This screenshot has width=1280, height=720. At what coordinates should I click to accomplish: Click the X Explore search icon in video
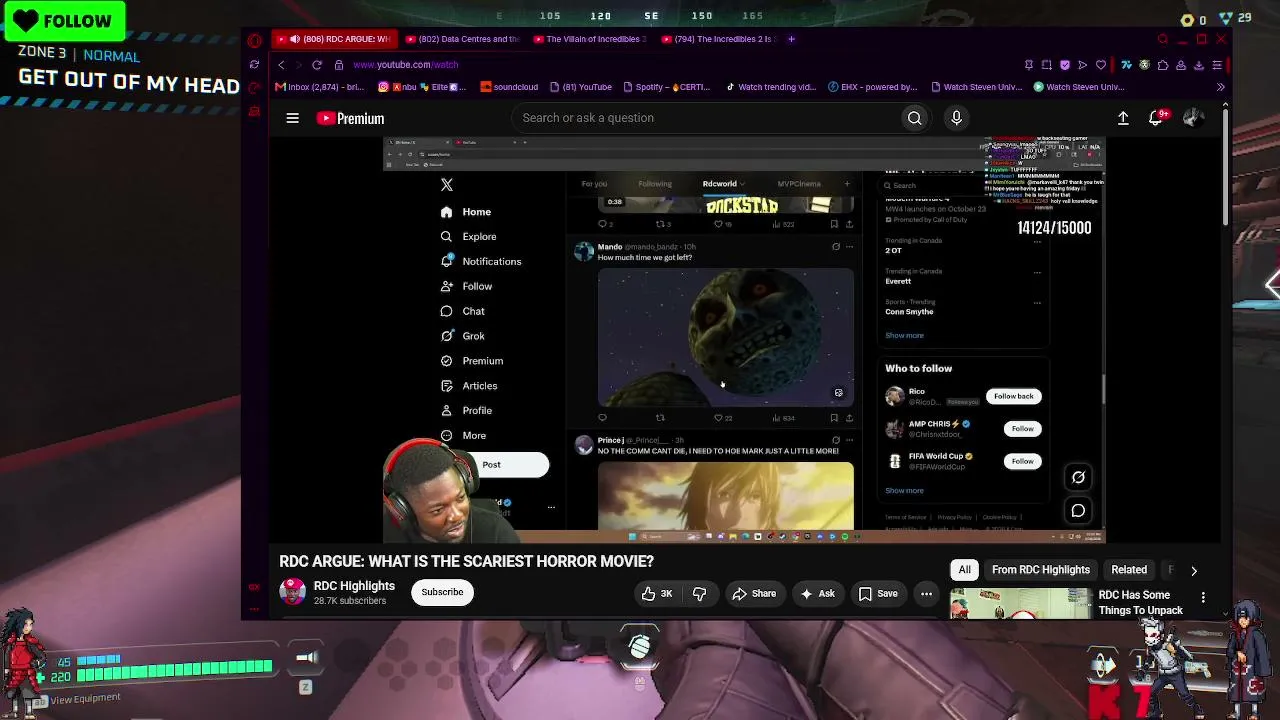(446, 237)
